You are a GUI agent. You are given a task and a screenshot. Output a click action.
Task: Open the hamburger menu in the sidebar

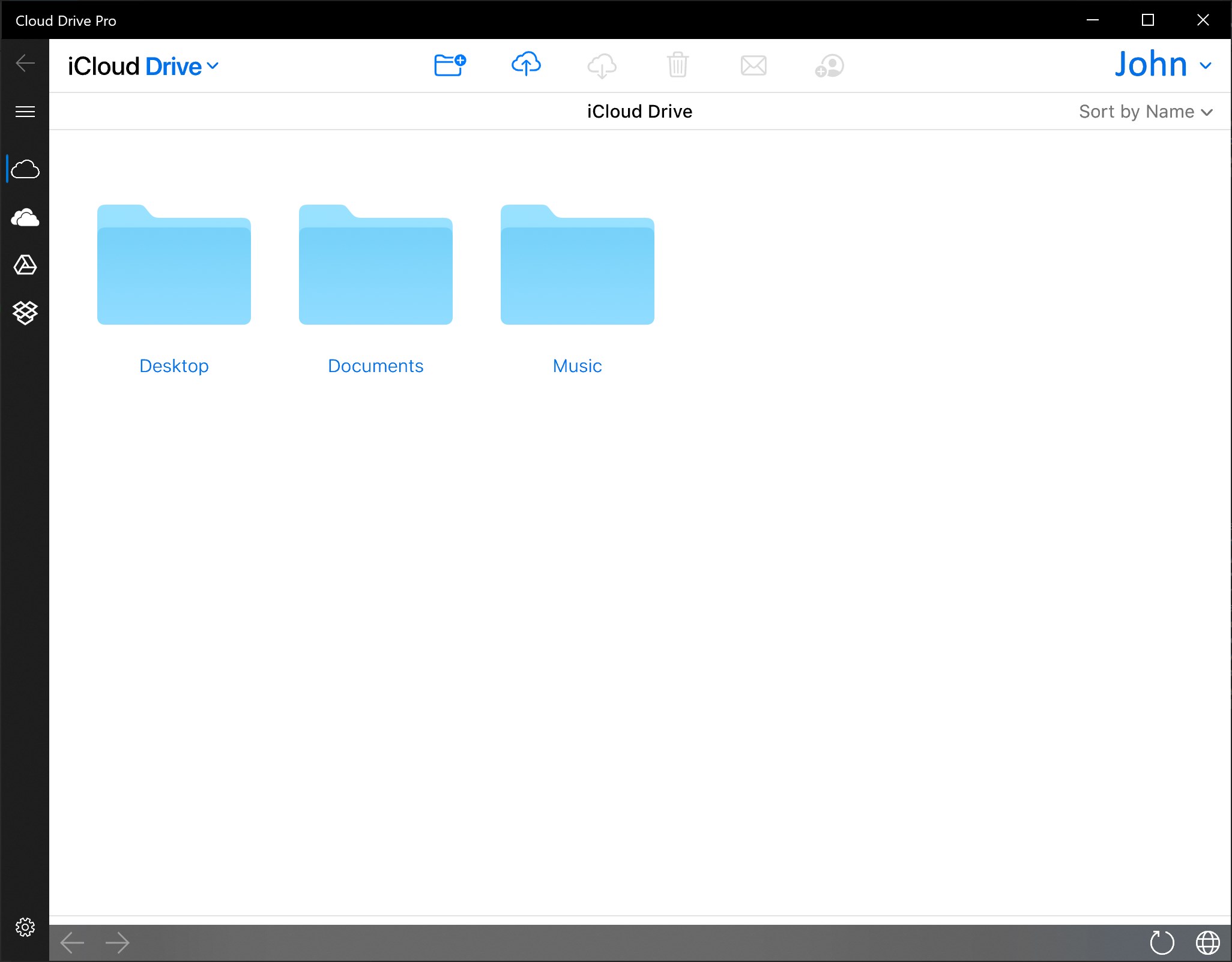point(25,112)
